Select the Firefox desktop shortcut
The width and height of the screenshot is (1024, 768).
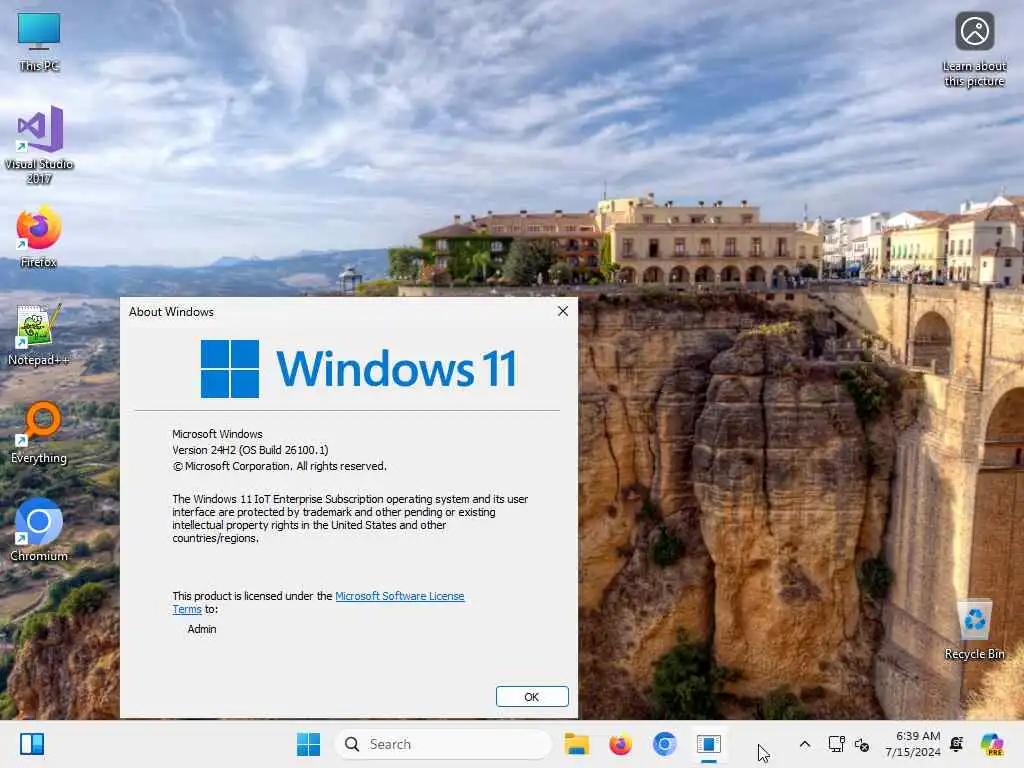tap(39, 237)
